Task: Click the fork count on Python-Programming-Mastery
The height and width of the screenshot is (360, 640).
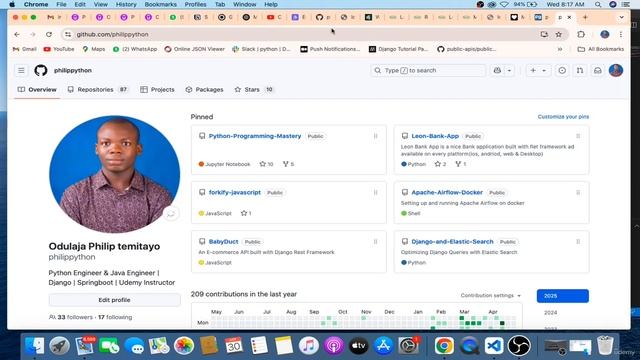Action: (x=288, y=164)
